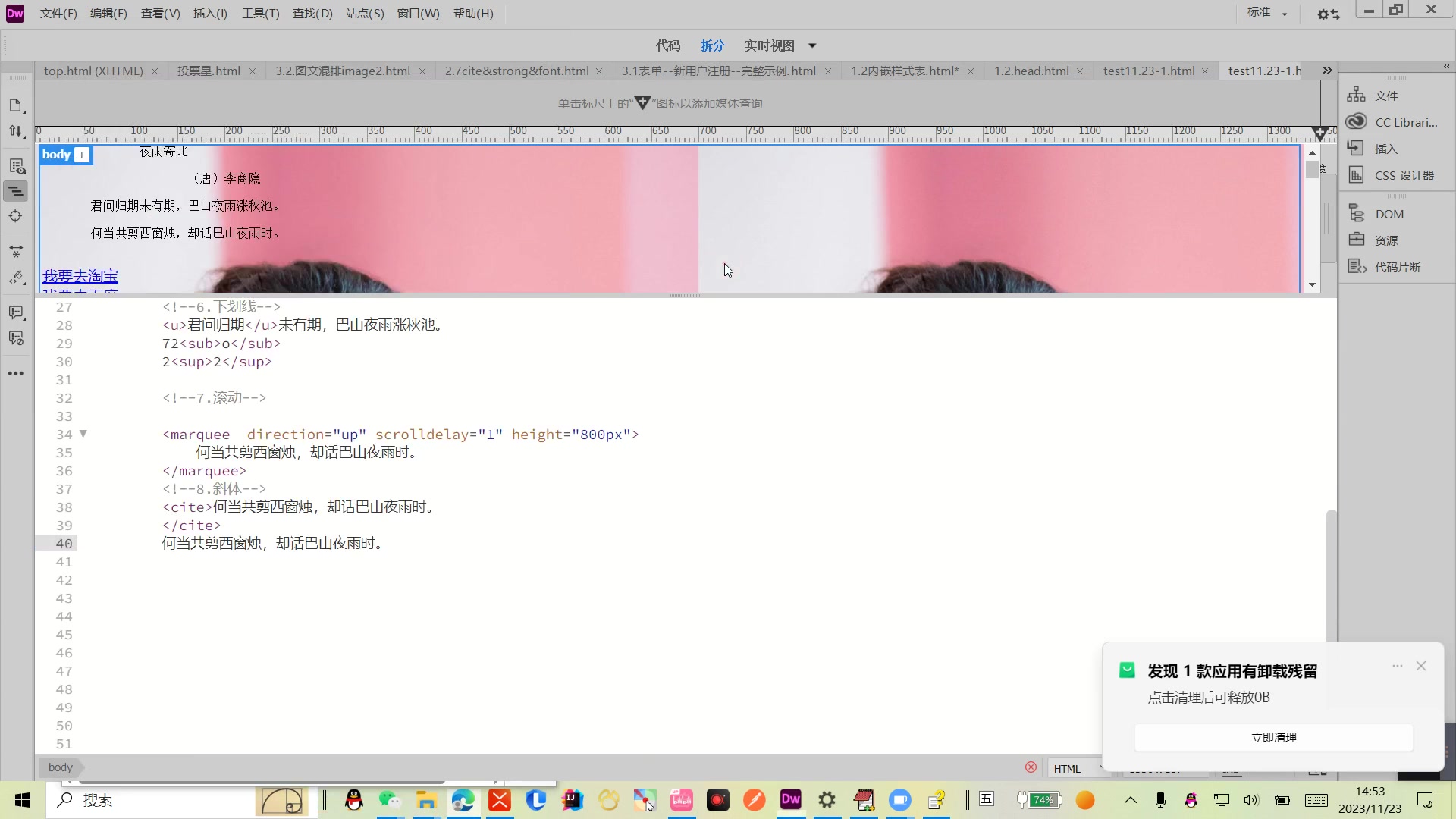Click the Remove Comment icon

(16, 338)
